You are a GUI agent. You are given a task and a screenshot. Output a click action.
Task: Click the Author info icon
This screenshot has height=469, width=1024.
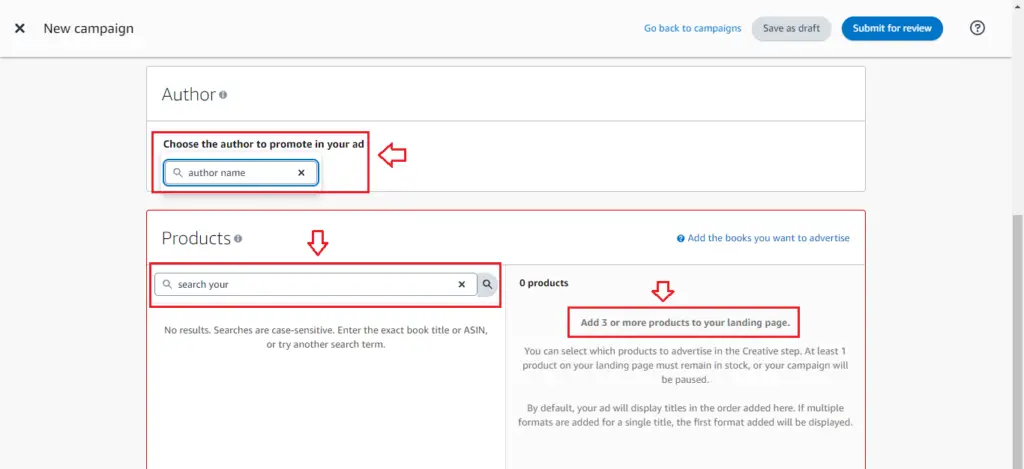pyautogui.click(x=223, y=95)
